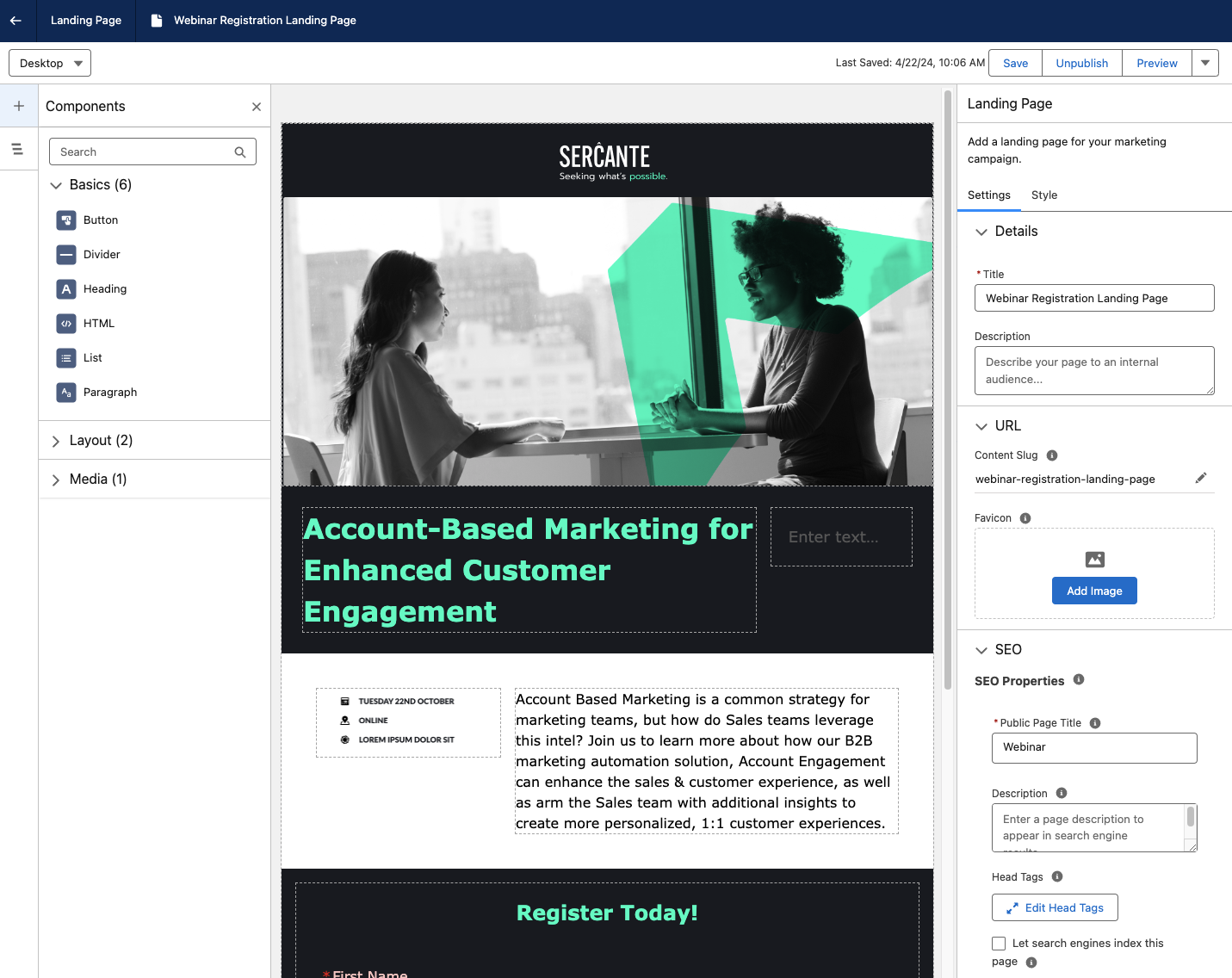Click the Favicon info icon
Screen dimensions: 1232x978
pyautogui.click(x=1025, y=518)
